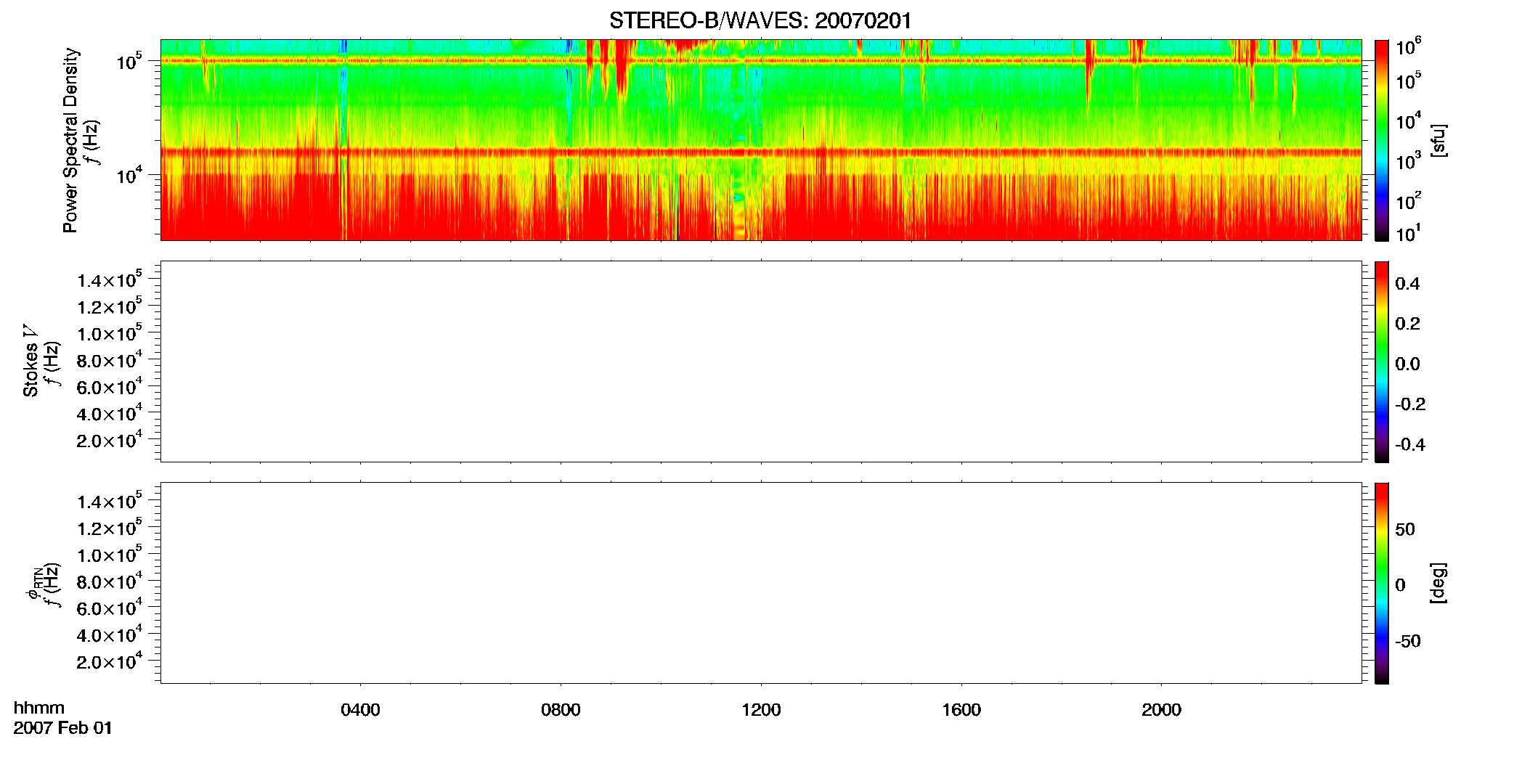Click the 1200 time tick label
Screen dimensions: 1522x784
click(761, 710)
